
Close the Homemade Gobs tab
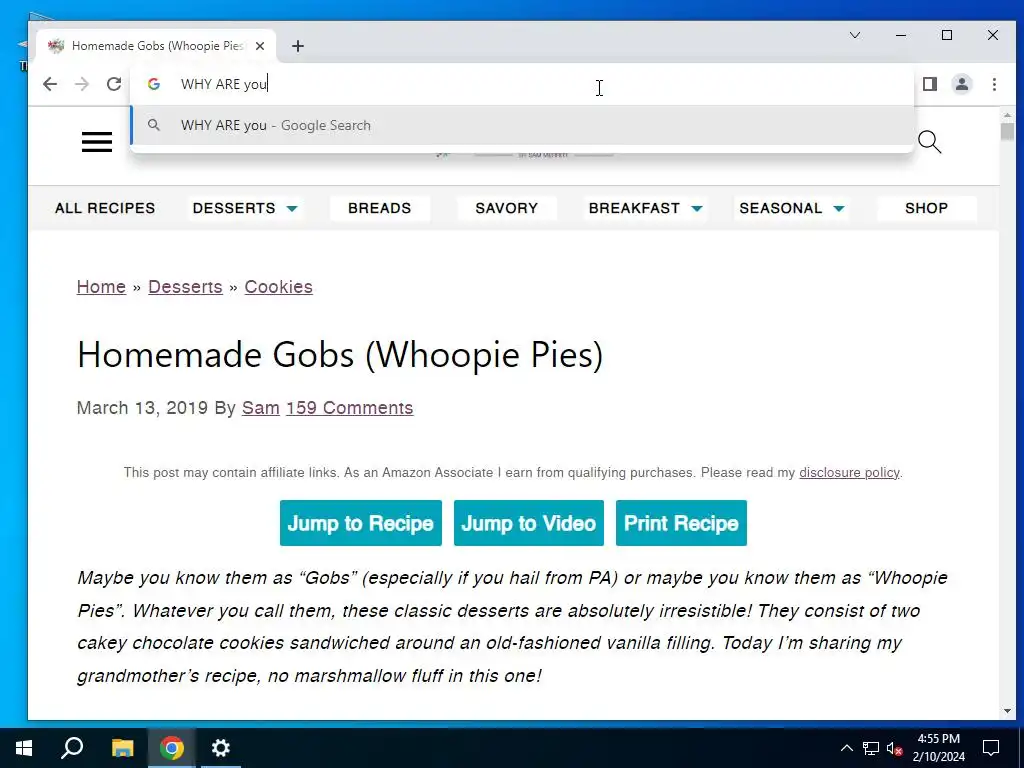(260, 46)
